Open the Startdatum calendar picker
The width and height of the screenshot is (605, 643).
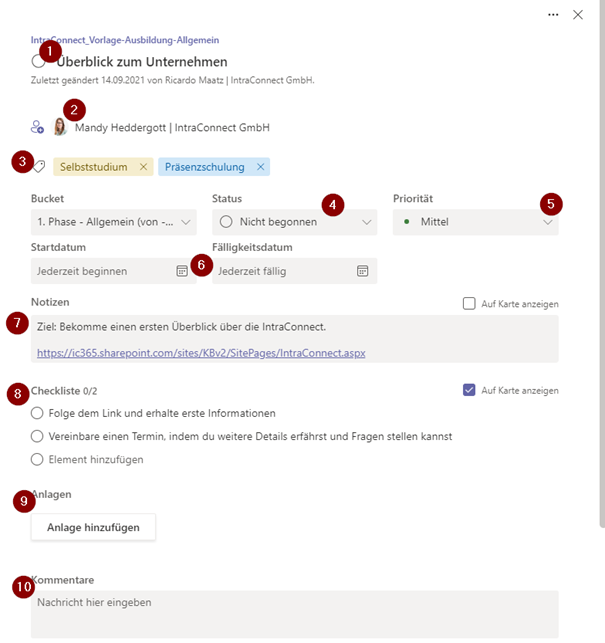[x=182, y=271]
